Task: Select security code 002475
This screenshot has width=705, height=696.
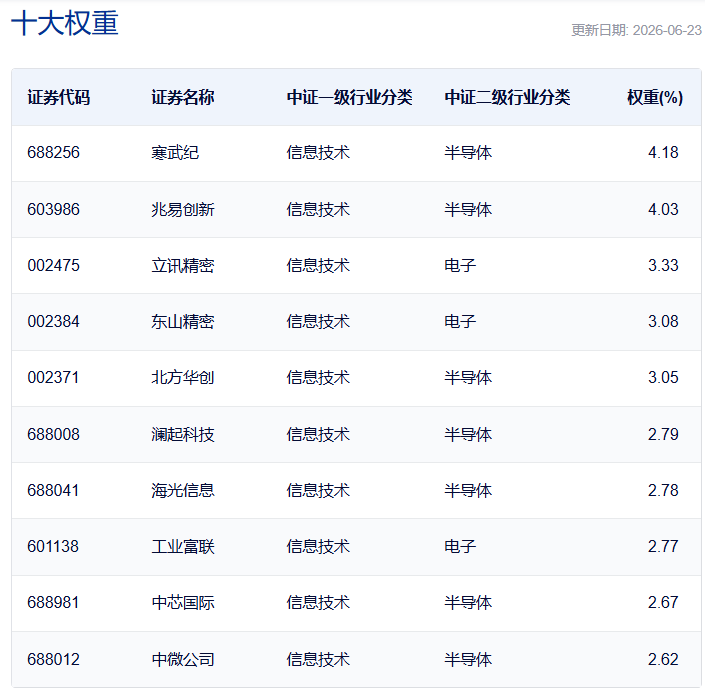Action: [54, 265]
